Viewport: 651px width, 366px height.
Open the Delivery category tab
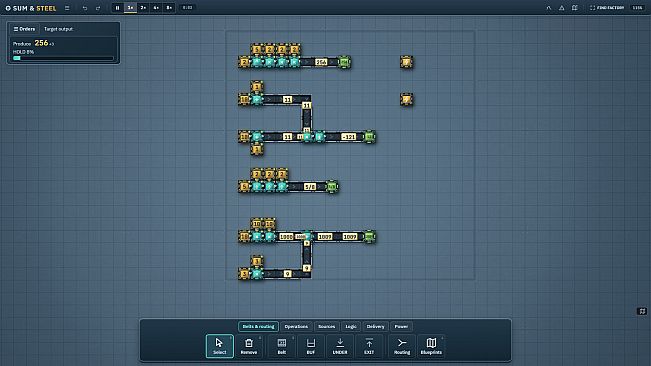click(x=375, y=327)
